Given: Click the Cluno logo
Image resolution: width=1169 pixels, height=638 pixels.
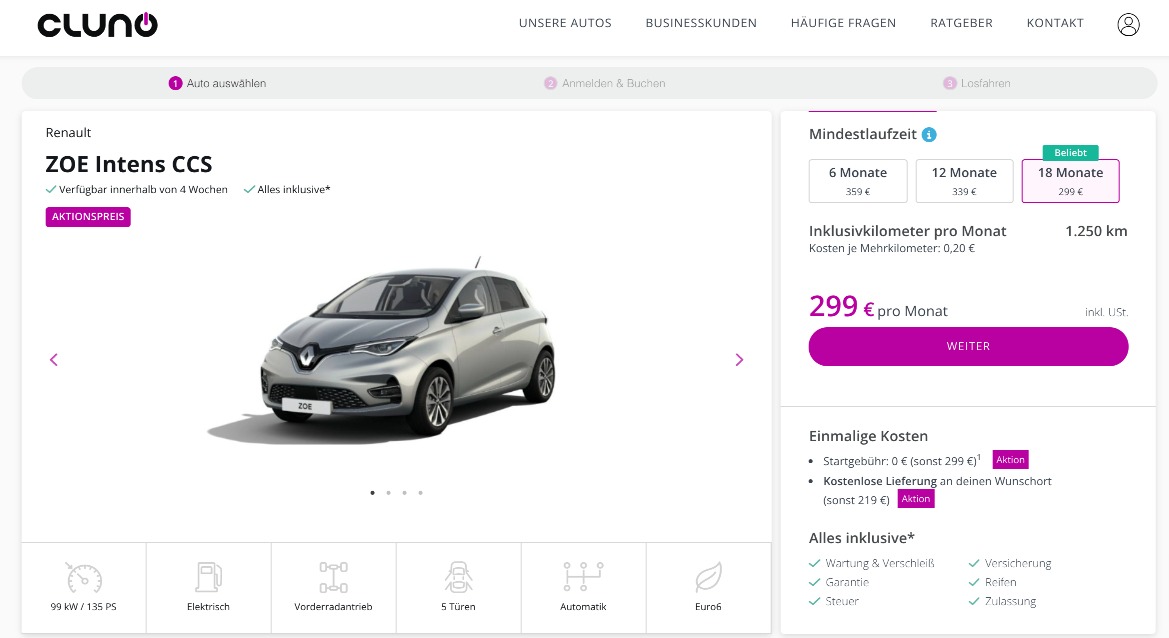Looking at the screenshot, I should coord(98,25).
